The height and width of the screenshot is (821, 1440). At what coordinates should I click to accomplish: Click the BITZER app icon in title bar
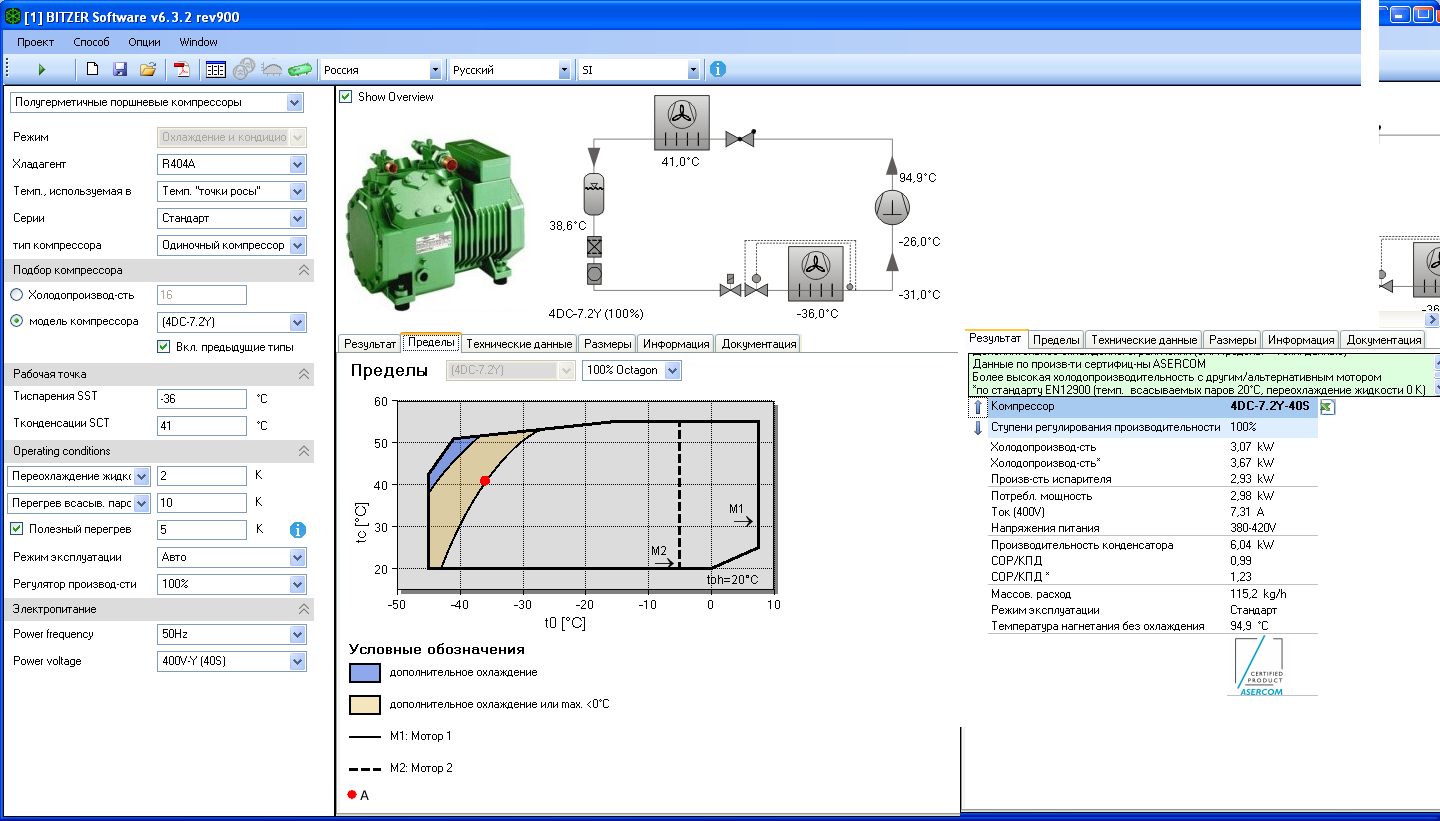click(11, 17)
